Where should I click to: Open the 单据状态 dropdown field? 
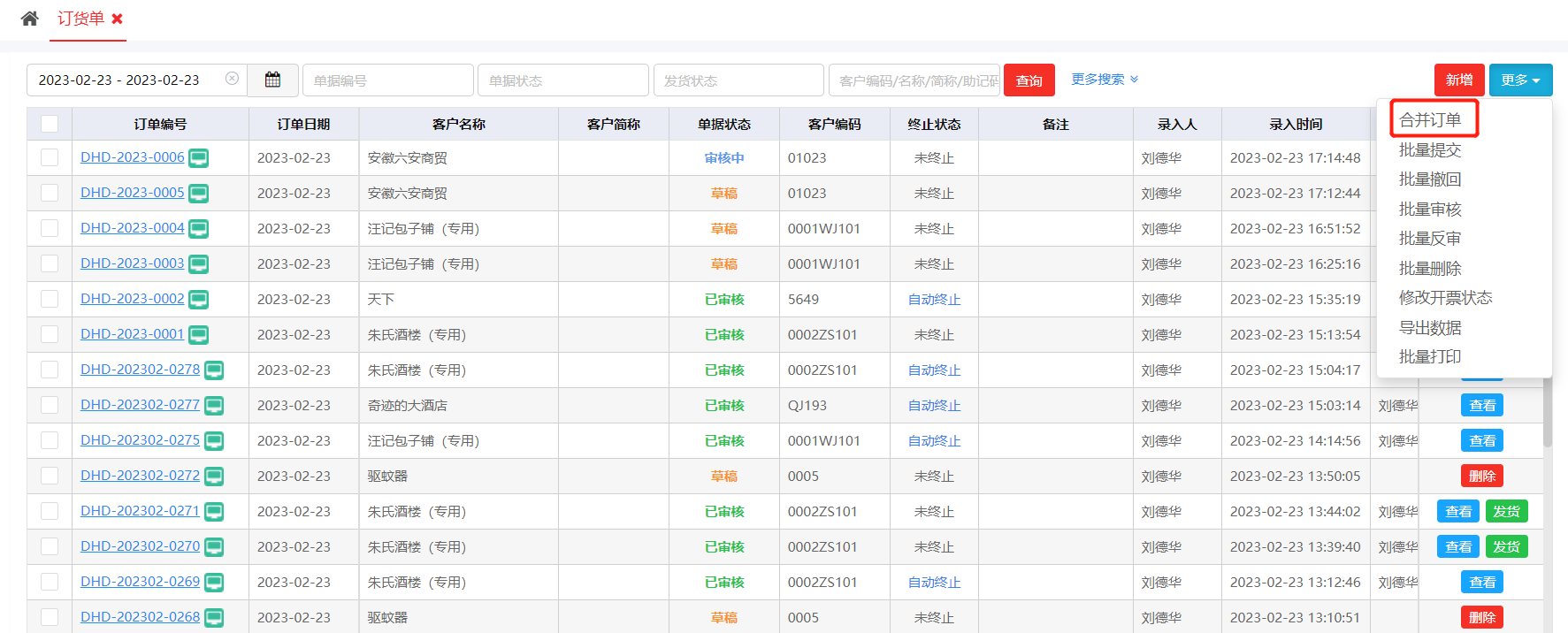(563, 80)
